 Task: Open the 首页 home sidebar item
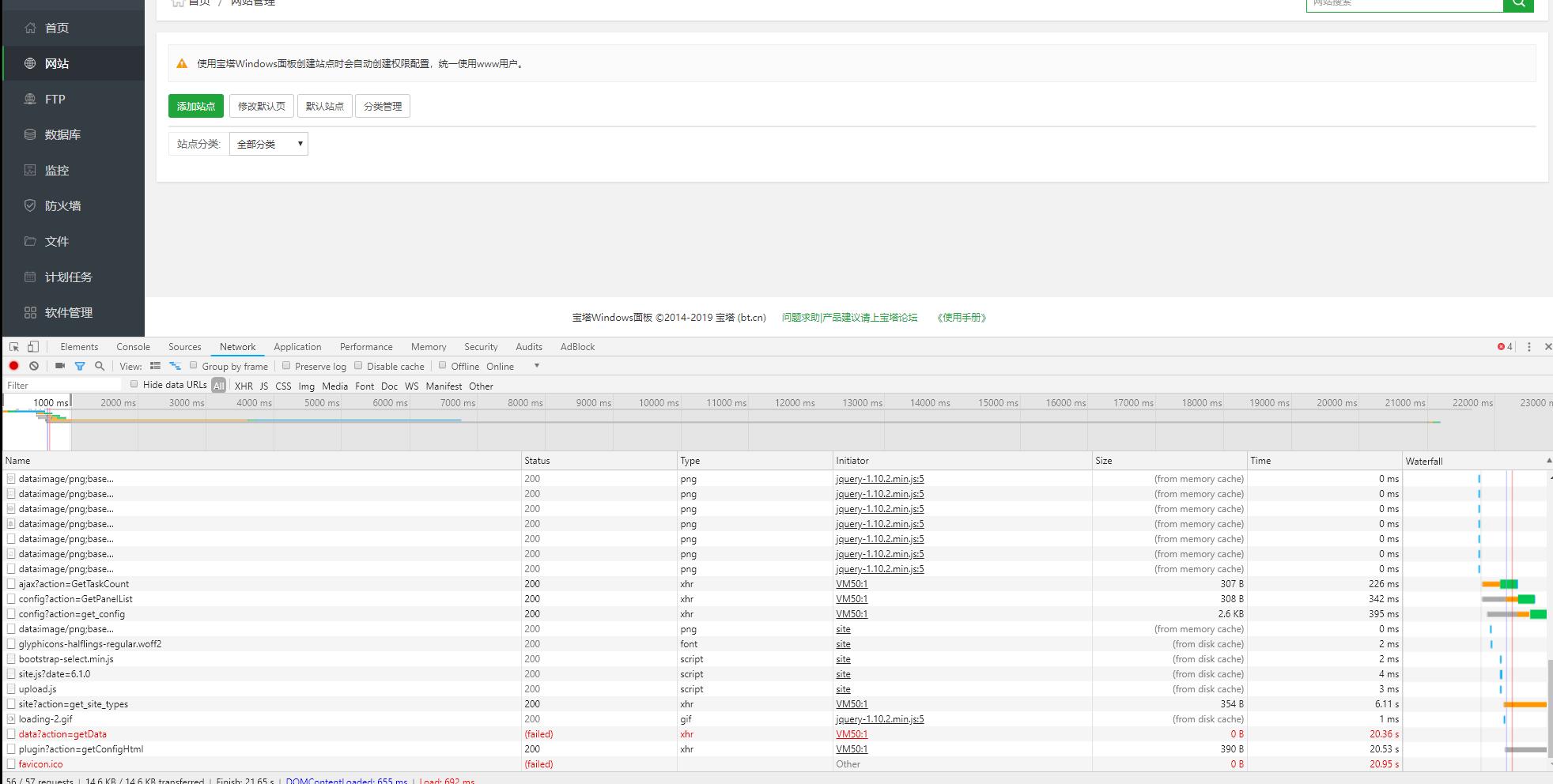point(73,28)
